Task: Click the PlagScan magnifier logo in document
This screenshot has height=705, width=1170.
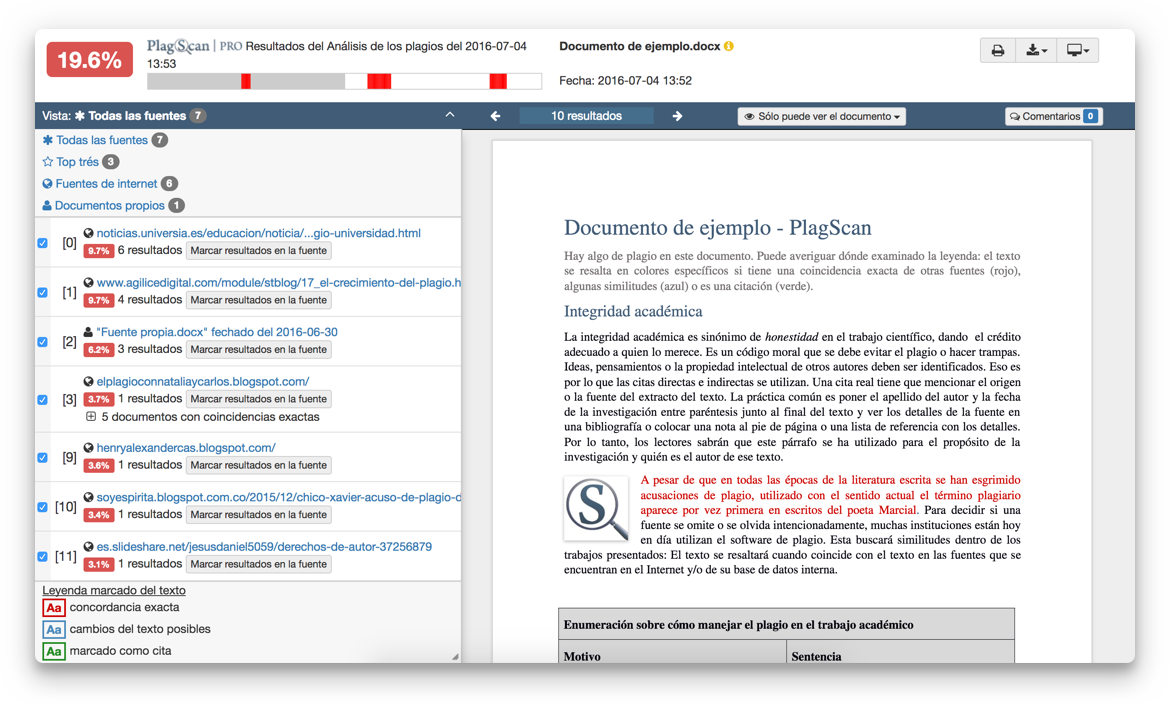Action: click(x=595, y=508)
